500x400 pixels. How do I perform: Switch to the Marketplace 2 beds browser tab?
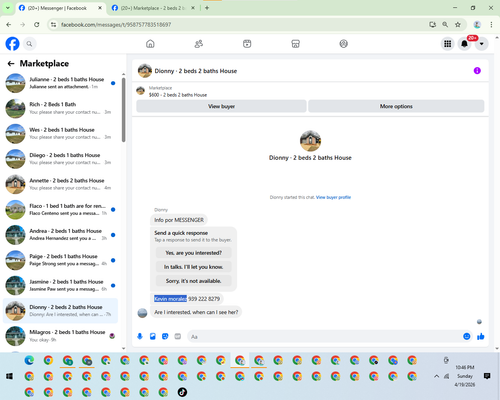click(x=153, y=8)
